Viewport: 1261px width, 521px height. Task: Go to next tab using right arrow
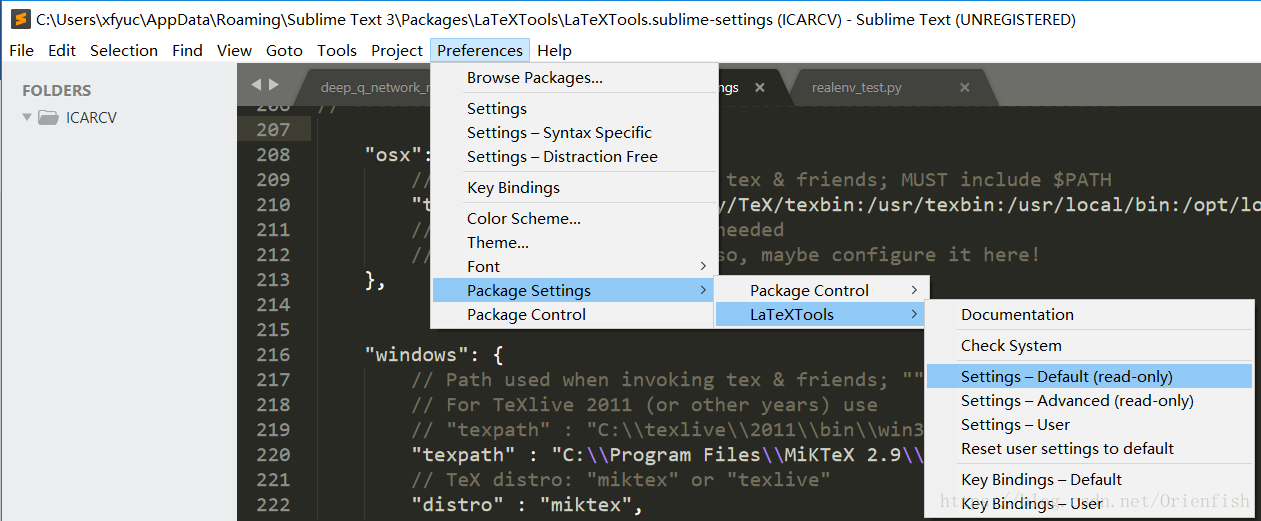click(x=274, y=85)
